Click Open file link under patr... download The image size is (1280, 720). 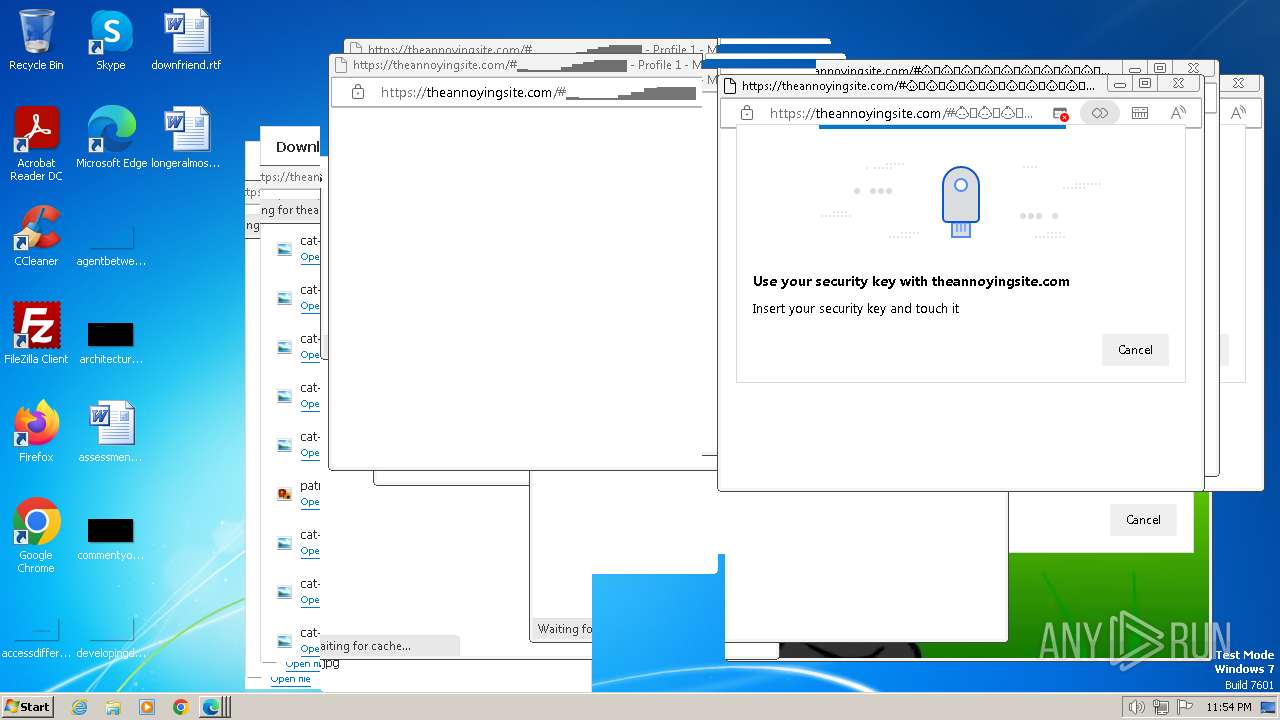[x=310, y=502]
